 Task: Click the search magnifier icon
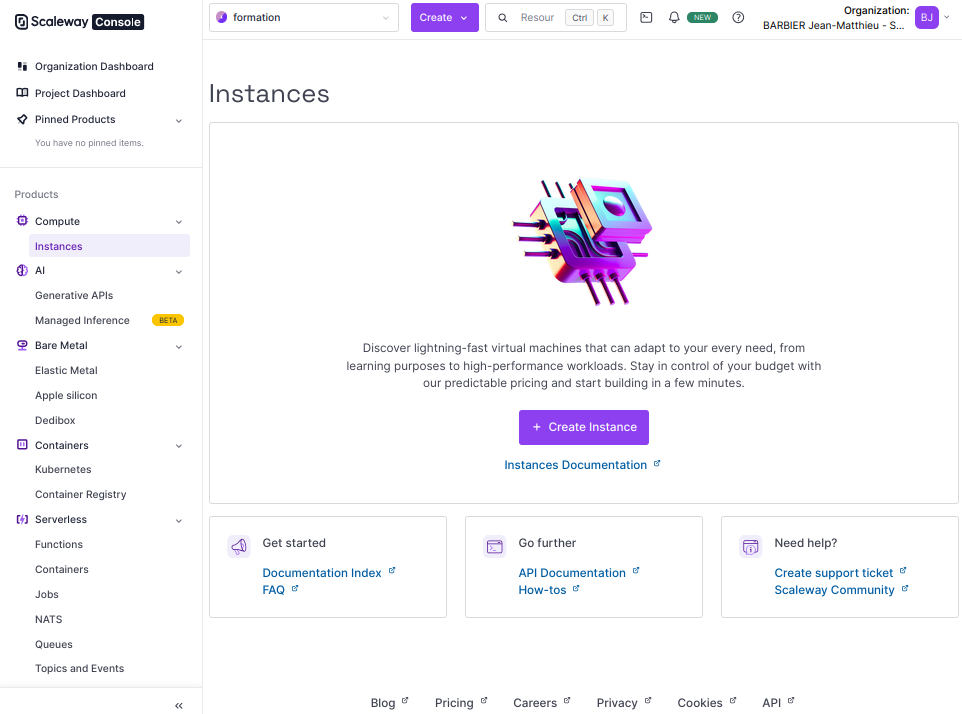tap(502, 18)
